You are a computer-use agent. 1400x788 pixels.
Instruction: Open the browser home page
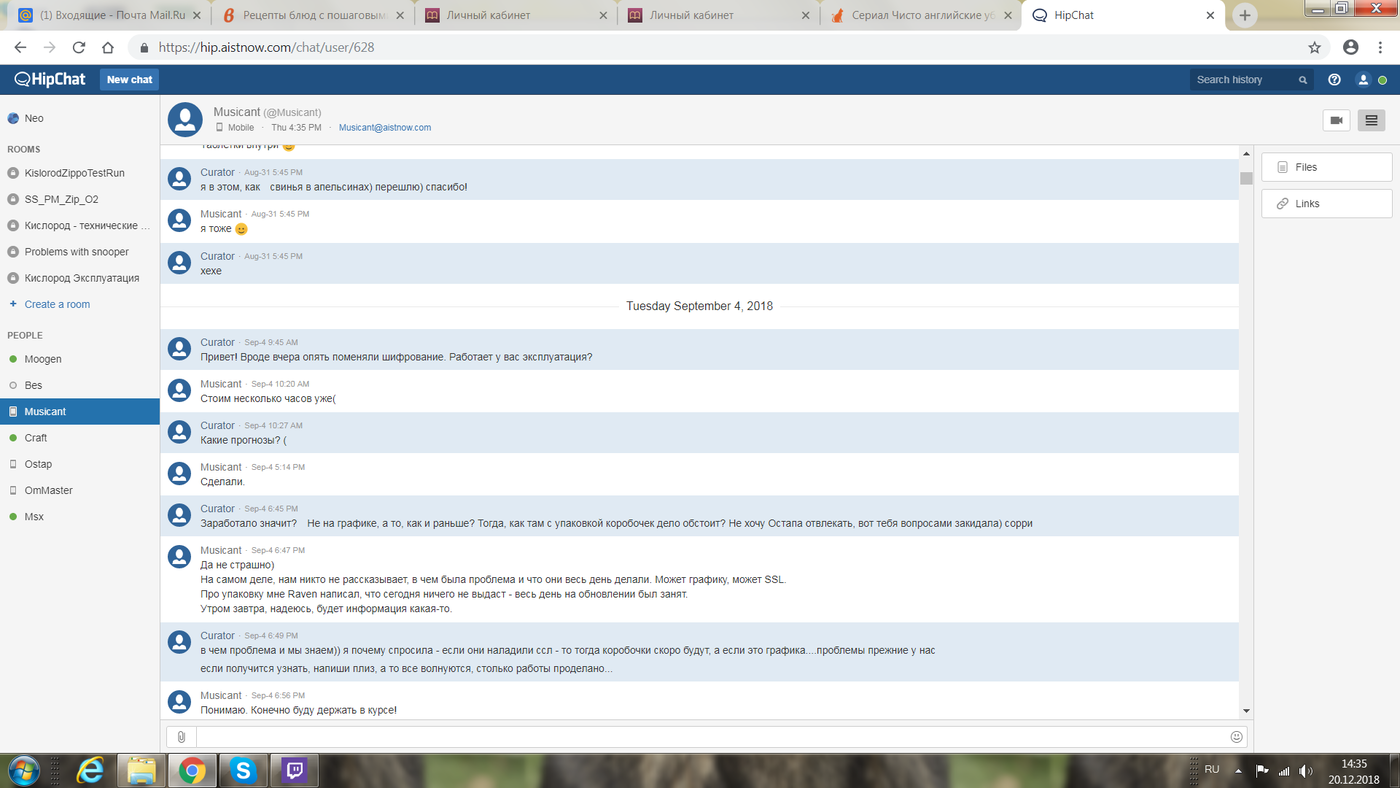tap(108, 47)
